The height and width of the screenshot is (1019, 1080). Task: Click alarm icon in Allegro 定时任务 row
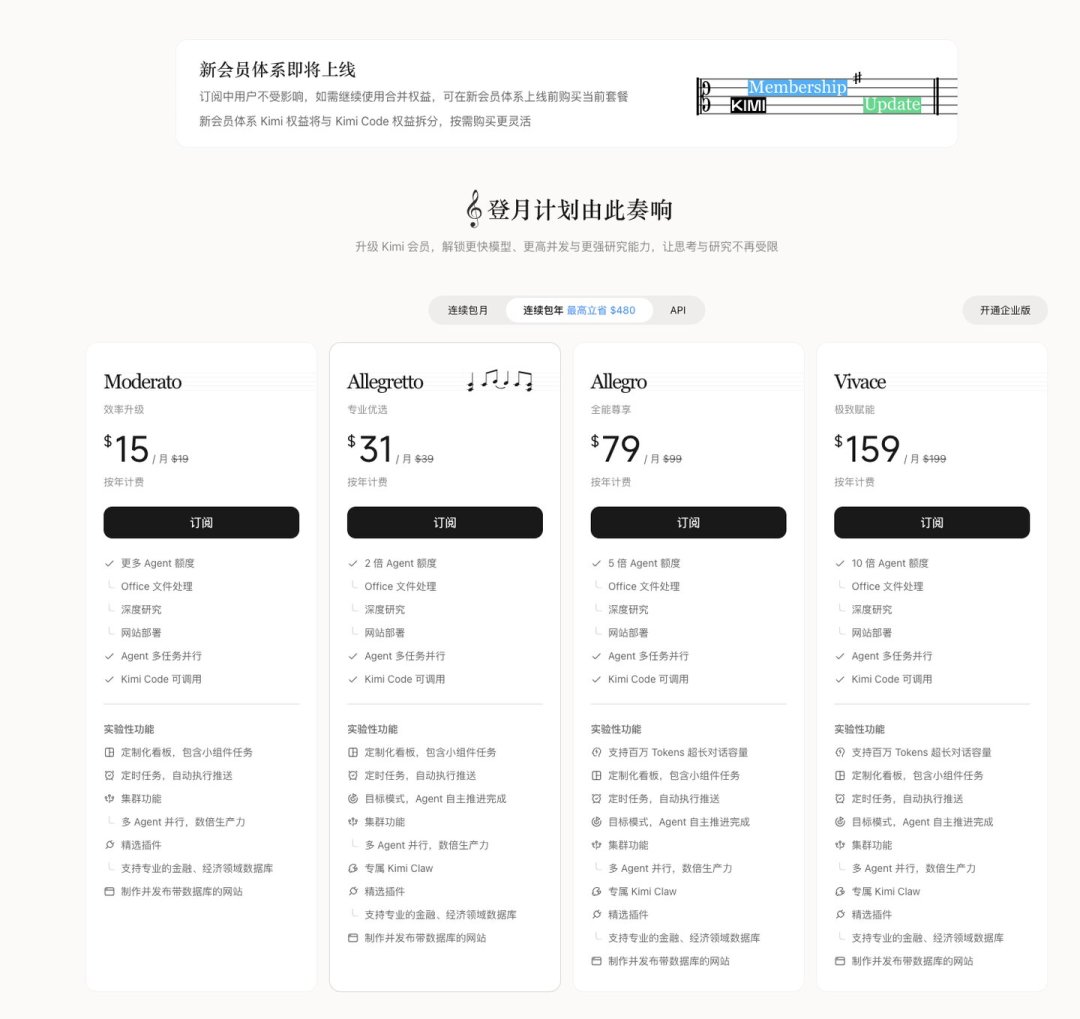[x=596, y=799]
